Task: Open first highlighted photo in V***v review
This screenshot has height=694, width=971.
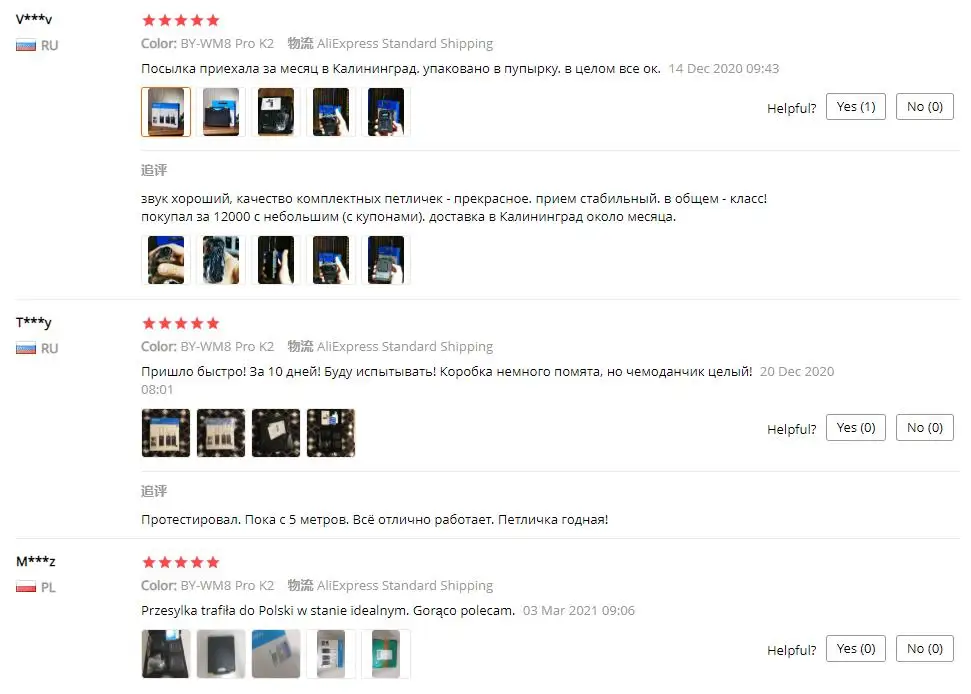Action: tap(166, 112)
